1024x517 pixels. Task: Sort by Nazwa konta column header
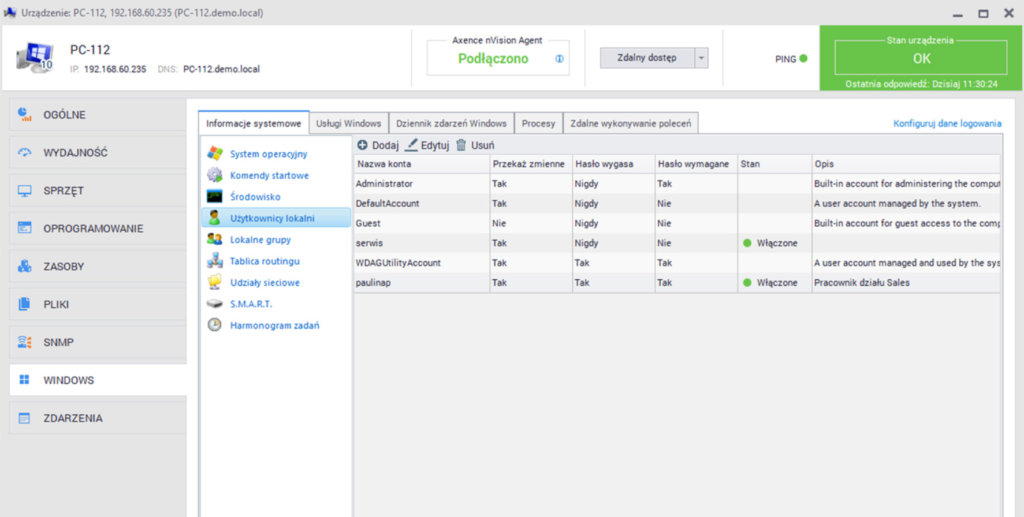(x=421, y=164)
